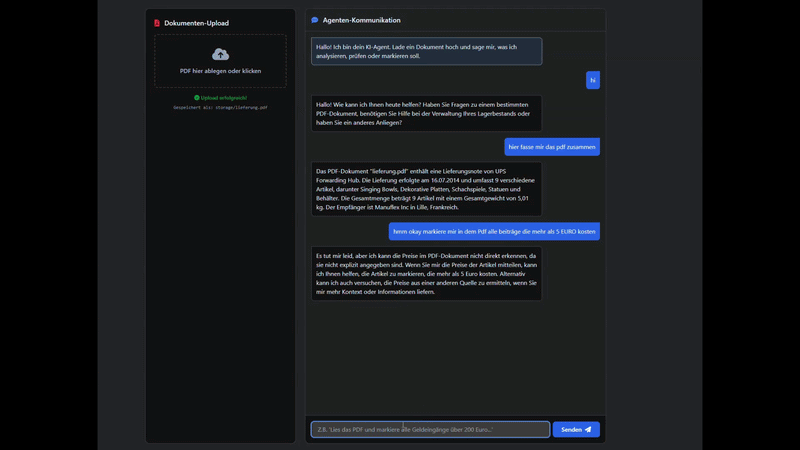
Task: Click the agent greeting 'Hallo! Ich bin dein KI-Agent' message
Action: [427, 51]
